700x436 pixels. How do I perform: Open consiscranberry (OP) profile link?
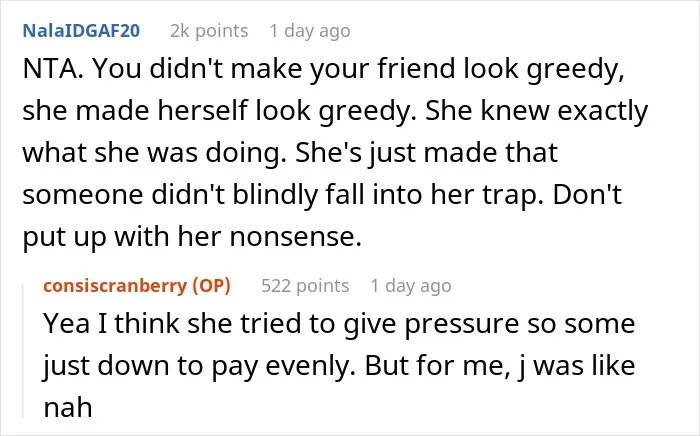point(137,286)
